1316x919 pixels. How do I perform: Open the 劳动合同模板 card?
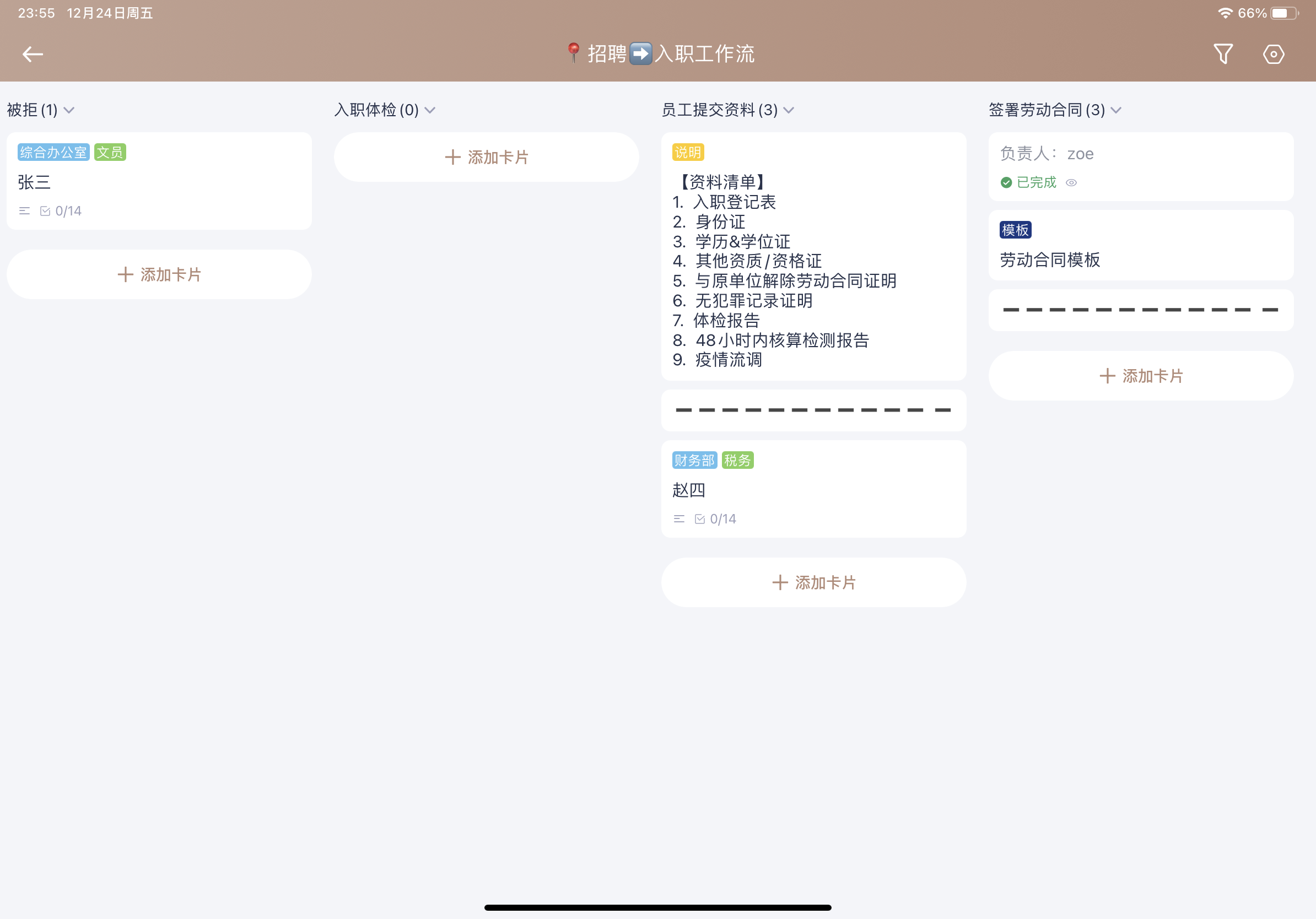click(1141, 245)
